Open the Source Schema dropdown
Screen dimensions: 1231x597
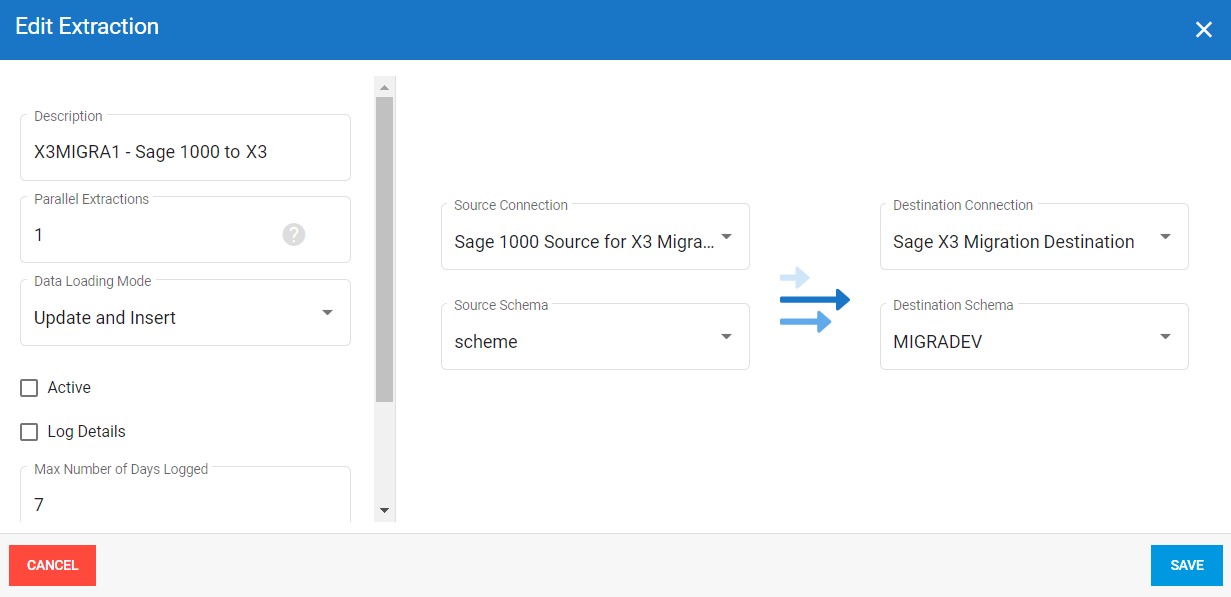726,338
